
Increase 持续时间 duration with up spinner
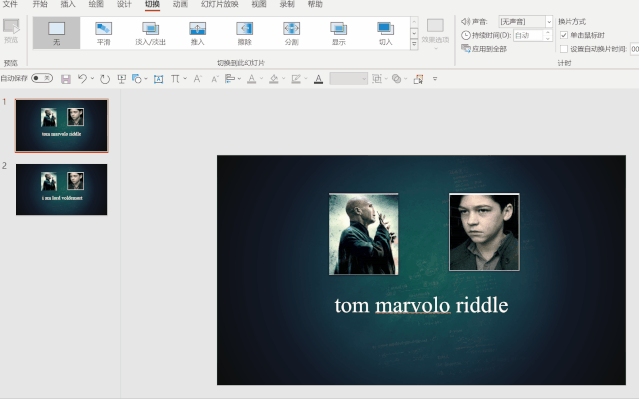click(x=548, y=32)
